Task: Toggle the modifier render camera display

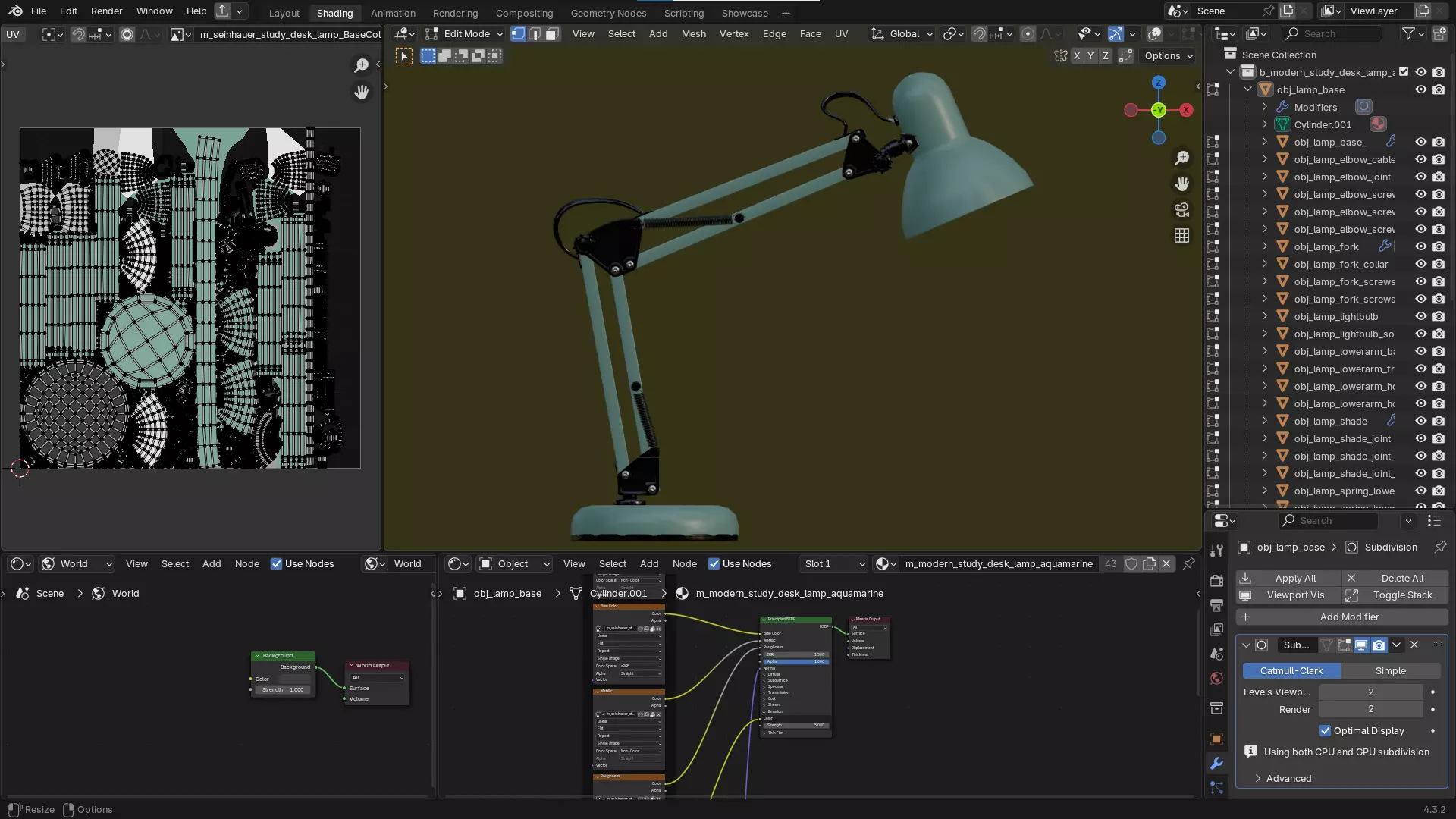Action: [1379, 645]
